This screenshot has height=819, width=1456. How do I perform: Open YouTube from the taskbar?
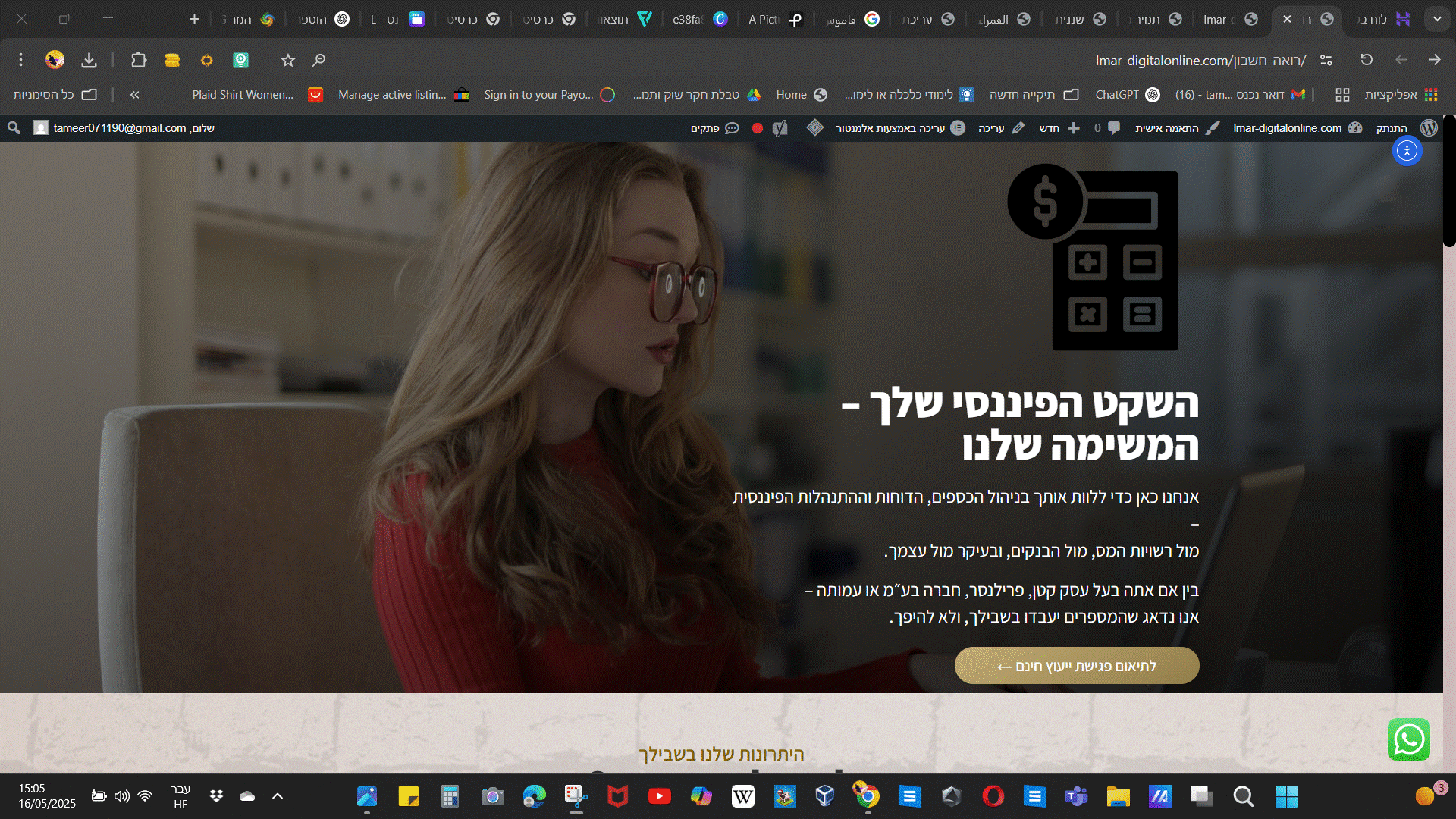[659, 796]
